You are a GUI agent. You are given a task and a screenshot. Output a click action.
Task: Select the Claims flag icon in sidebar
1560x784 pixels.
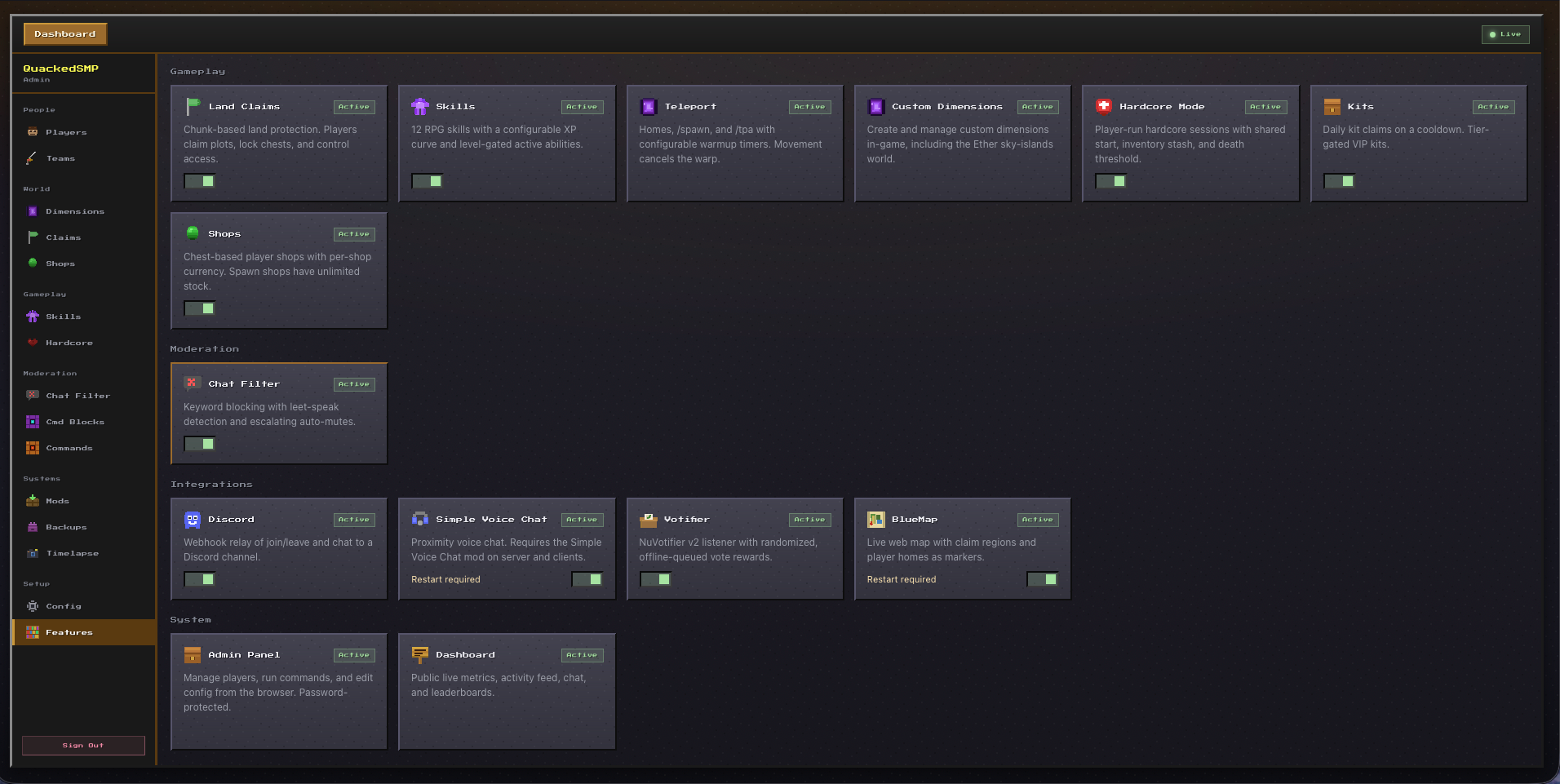[x=33, y=237]
